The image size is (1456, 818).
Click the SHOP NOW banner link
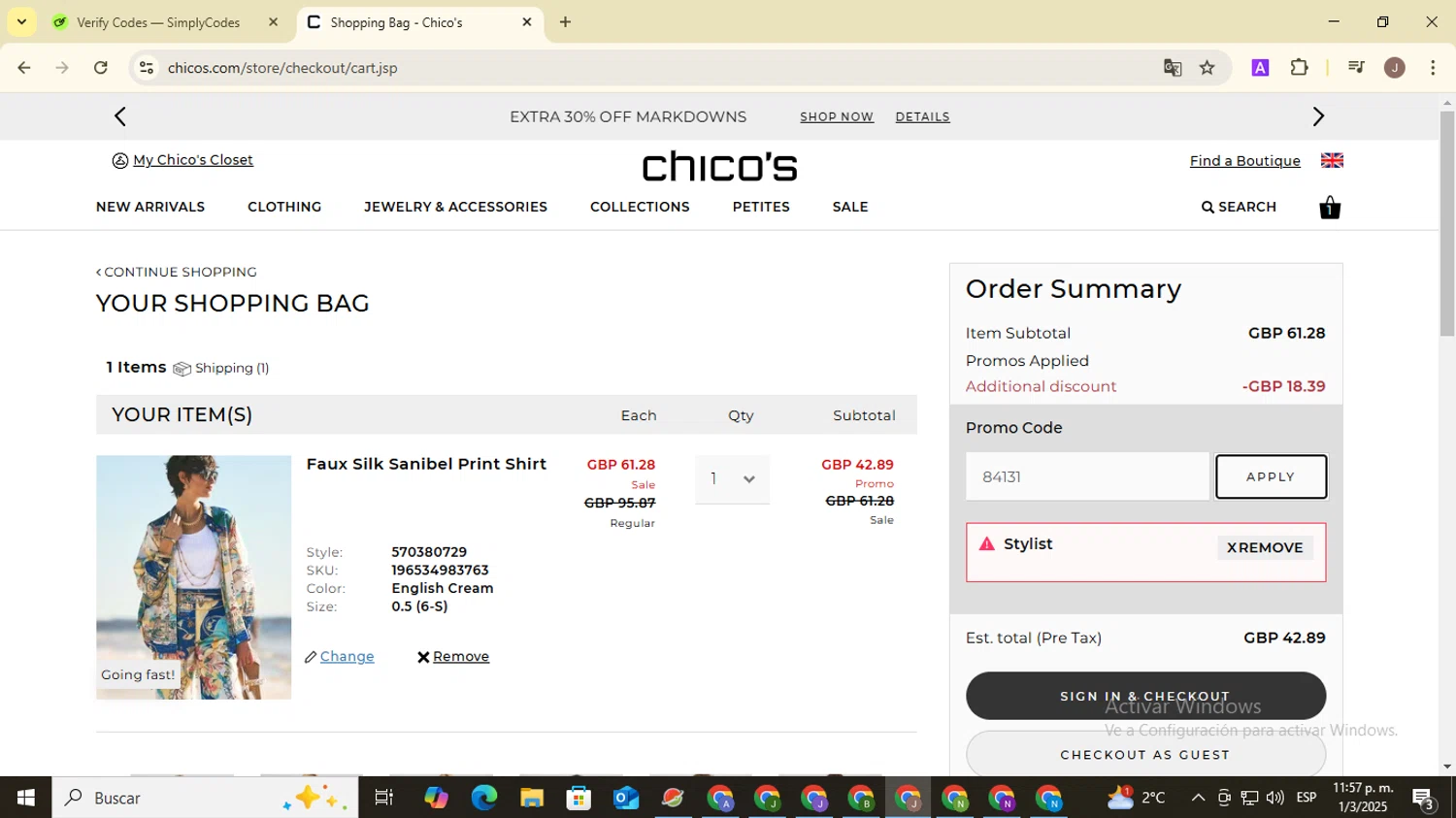(x=837, y=117)
